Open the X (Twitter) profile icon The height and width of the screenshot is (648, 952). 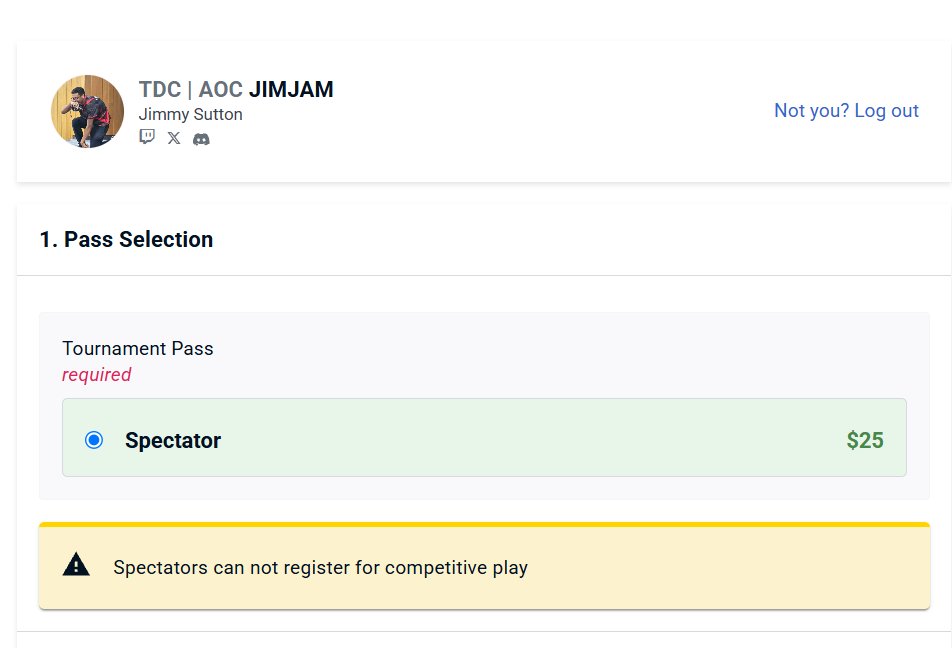click(174, 138)
